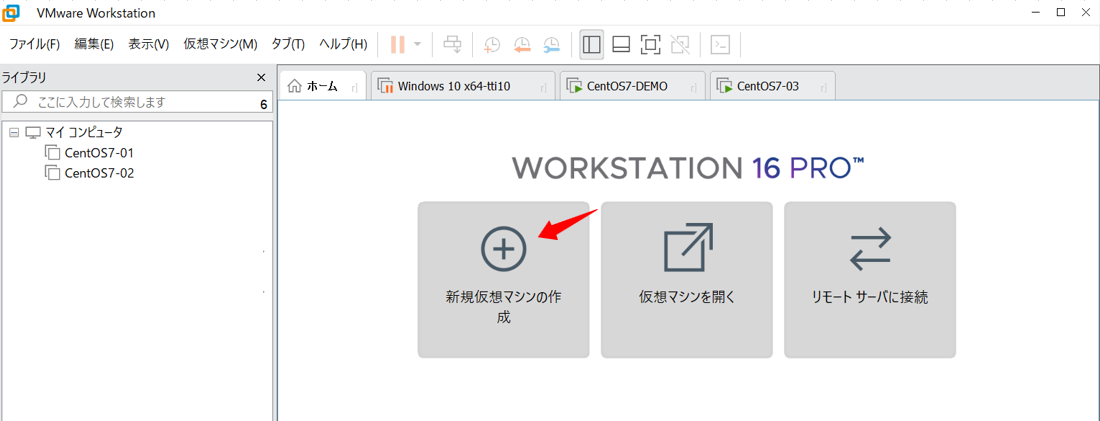Screen dimensions: 1100x421
Task: Switch to the Windows 10 x64-tti10 tab
Action: tap(463, 86)
